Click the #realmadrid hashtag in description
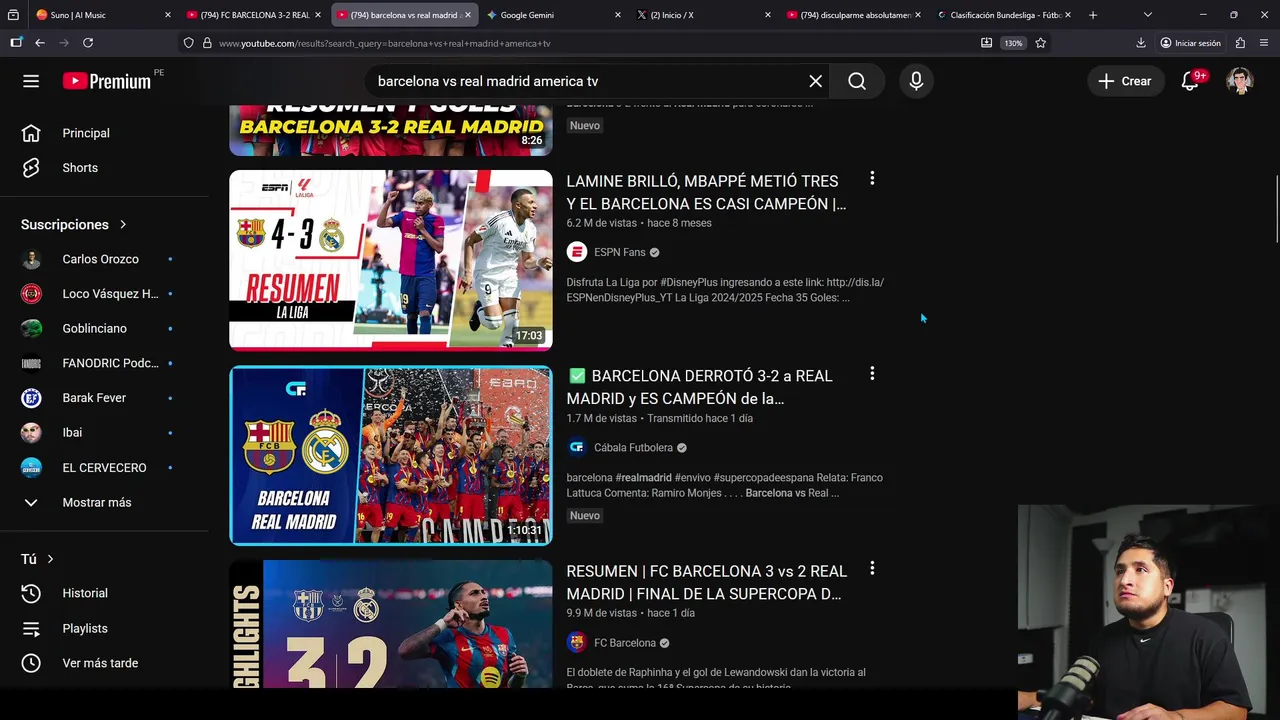The width and height of the screenshot is (1280, 720). (x=643, y=478)
